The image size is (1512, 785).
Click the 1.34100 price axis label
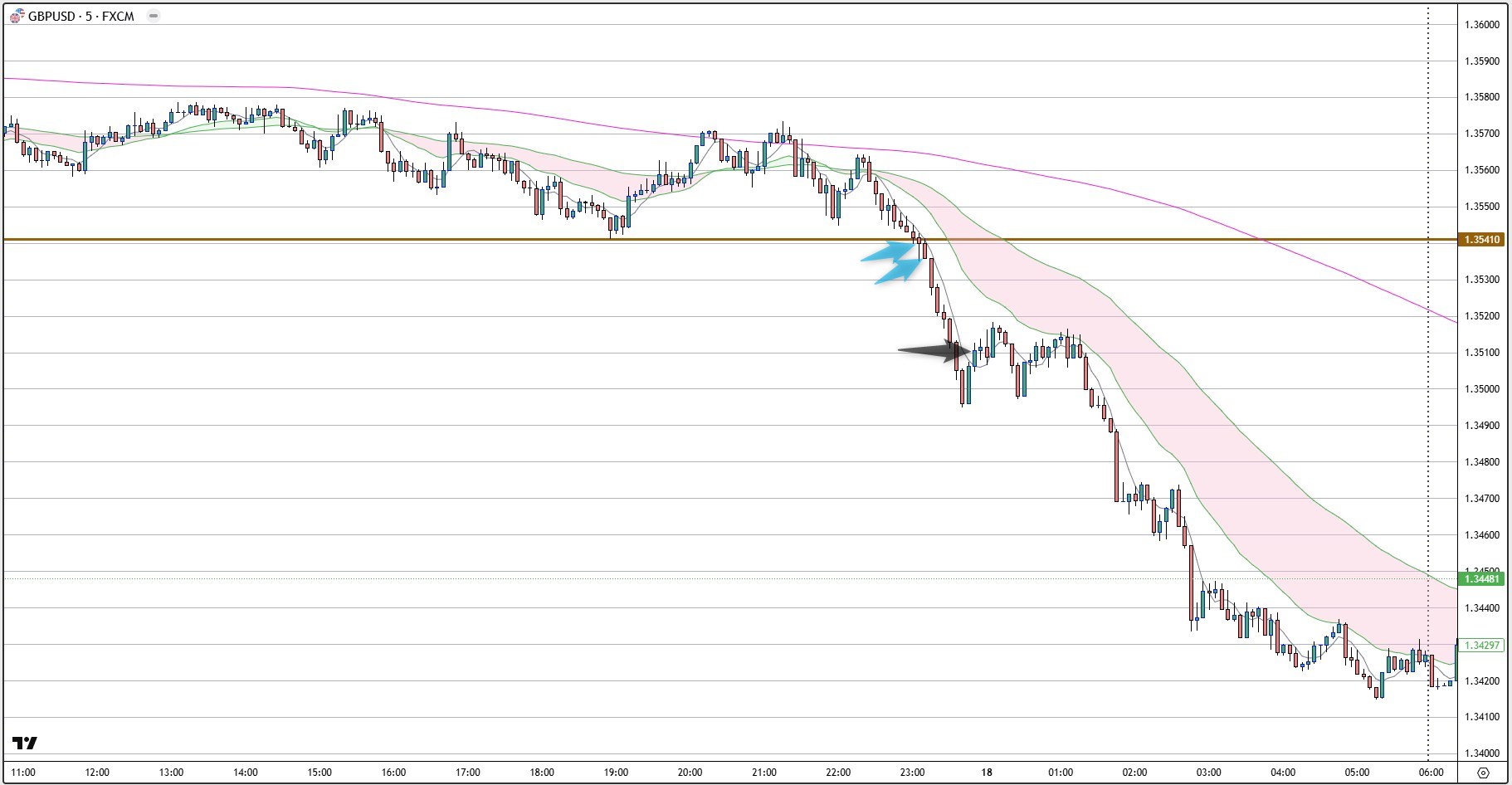(1482, 717)
